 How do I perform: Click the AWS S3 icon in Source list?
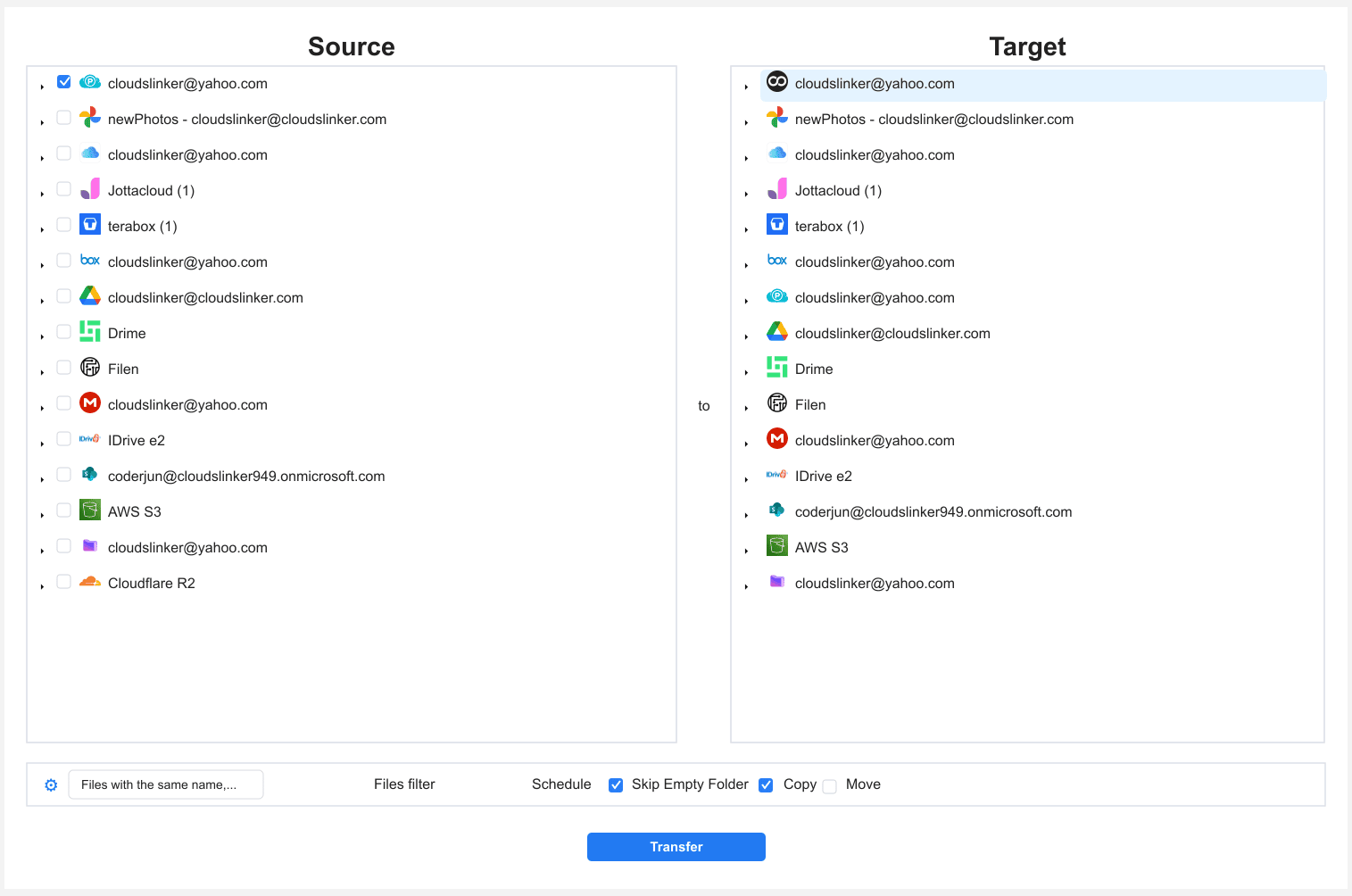[x=90, y=510]
